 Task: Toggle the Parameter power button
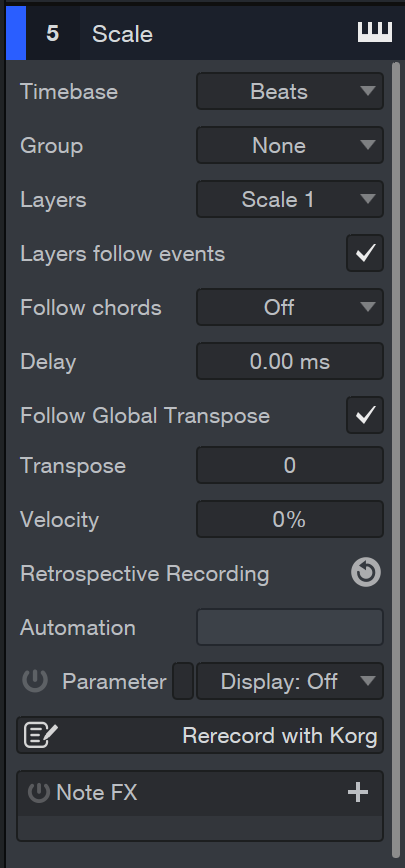click(35, 681)
